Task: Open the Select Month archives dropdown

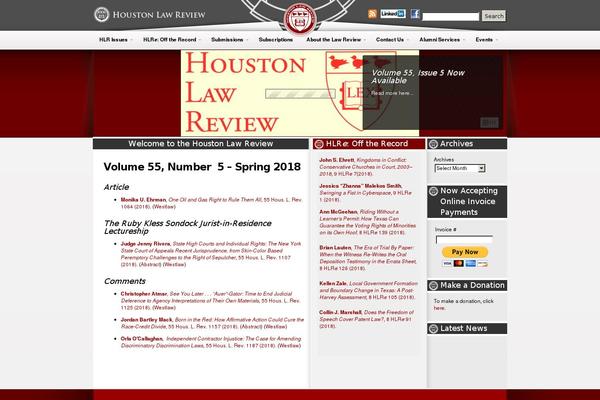Action: (460, 168)
